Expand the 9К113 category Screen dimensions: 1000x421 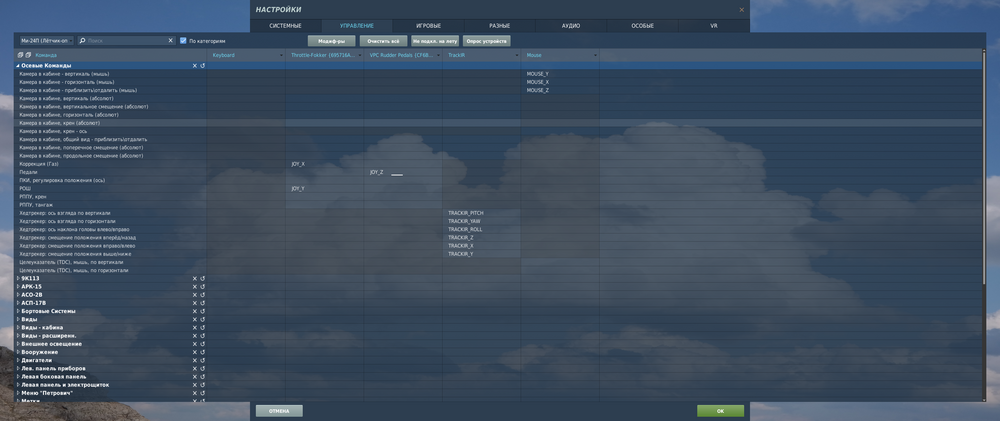[18, 279]
